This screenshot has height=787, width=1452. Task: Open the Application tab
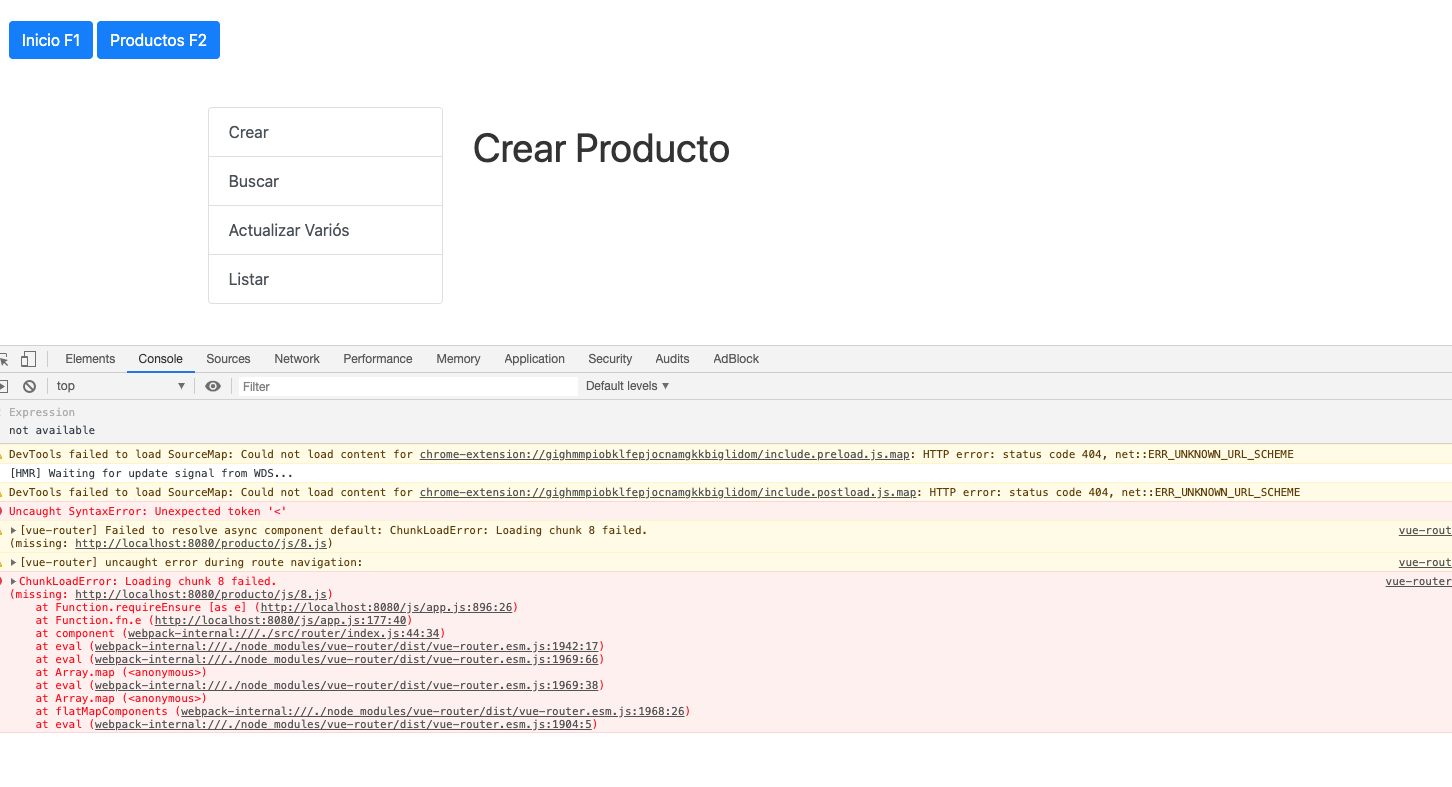pyautogui.click(x=535, y=359)
